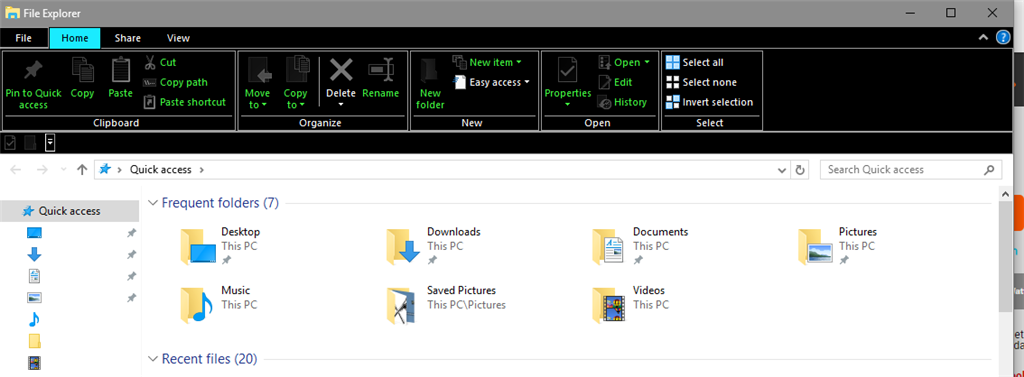
Task: Open the Share ribbon tab
Action: tap(127, 38)
